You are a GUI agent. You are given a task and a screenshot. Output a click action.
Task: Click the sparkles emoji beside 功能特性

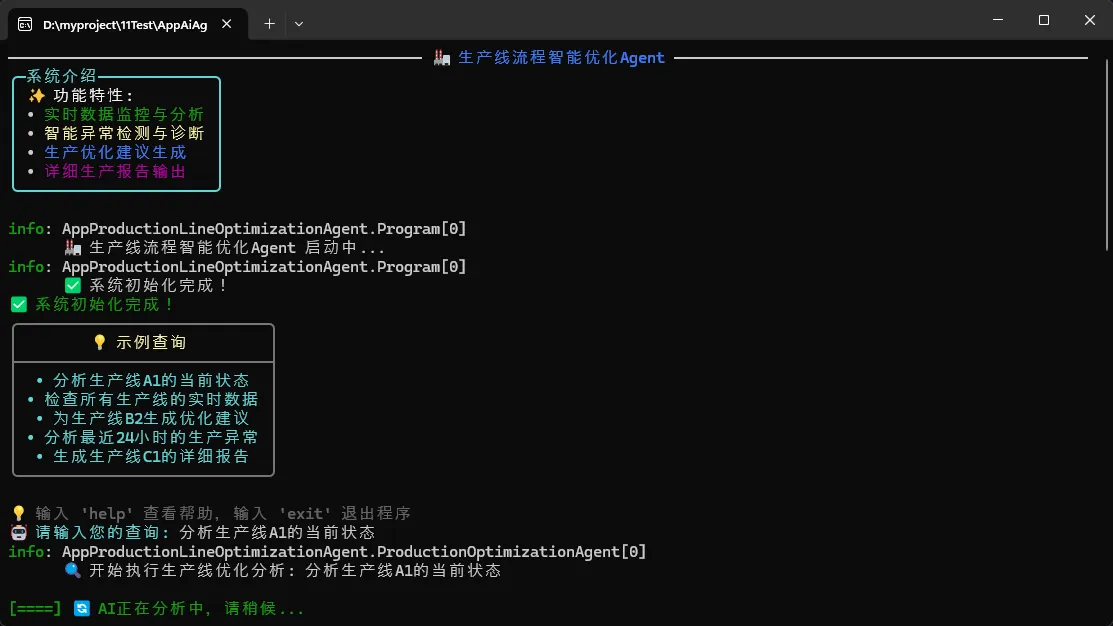[36, 95]
